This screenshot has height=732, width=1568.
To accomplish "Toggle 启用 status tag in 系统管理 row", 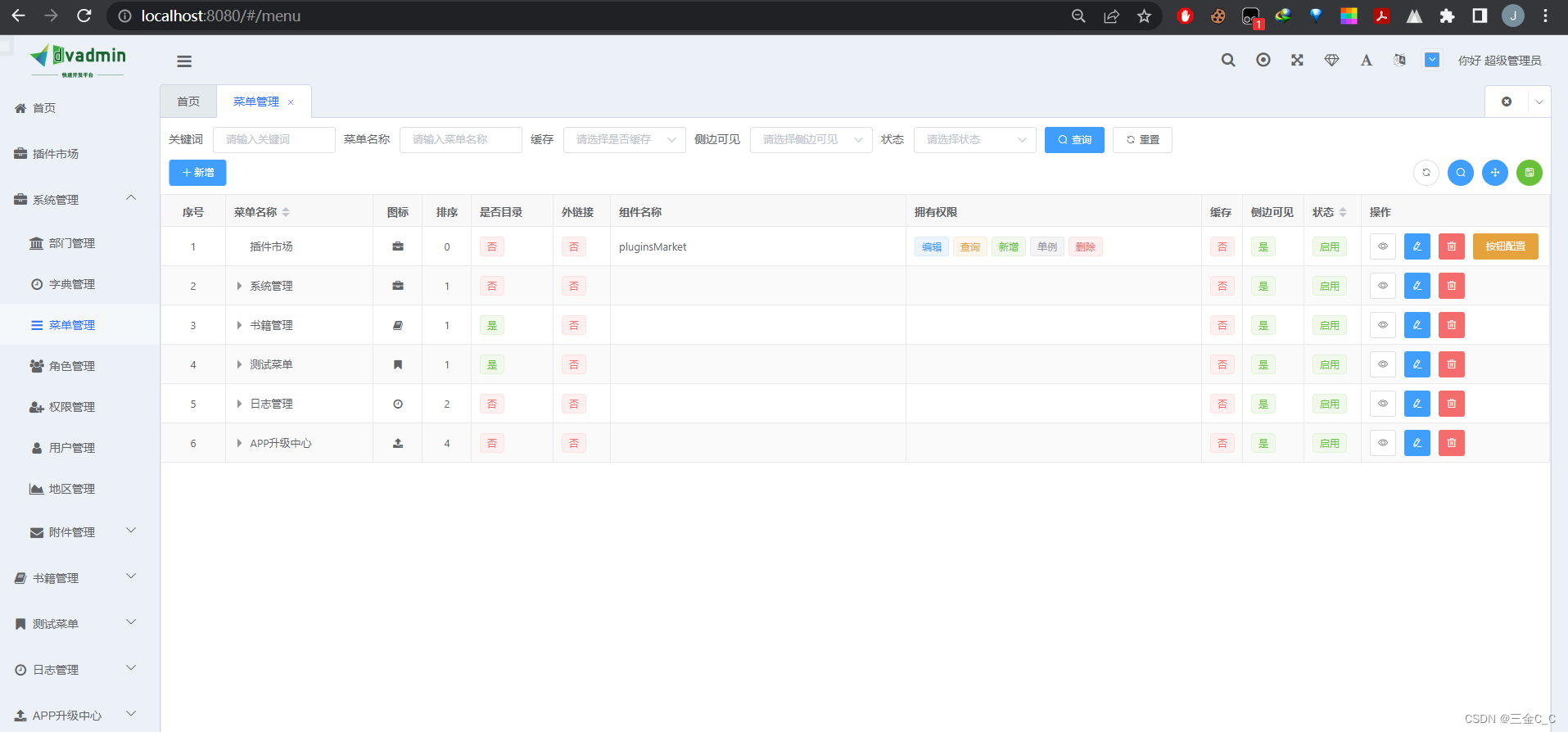I will (1330, 286).
